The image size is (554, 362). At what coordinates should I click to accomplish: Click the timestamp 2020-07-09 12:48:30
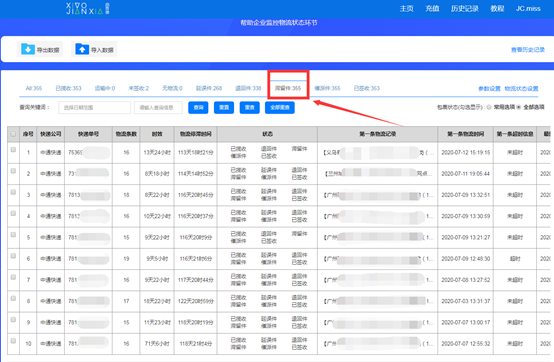pos(466,259)
